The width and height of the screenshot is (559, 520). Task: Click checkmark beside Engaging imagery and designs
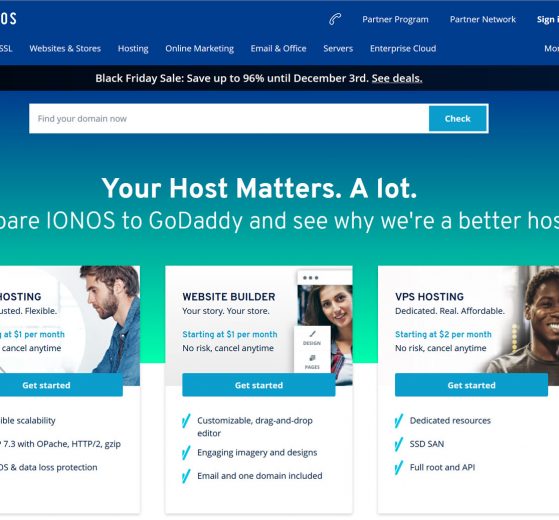tap(186, 453)
